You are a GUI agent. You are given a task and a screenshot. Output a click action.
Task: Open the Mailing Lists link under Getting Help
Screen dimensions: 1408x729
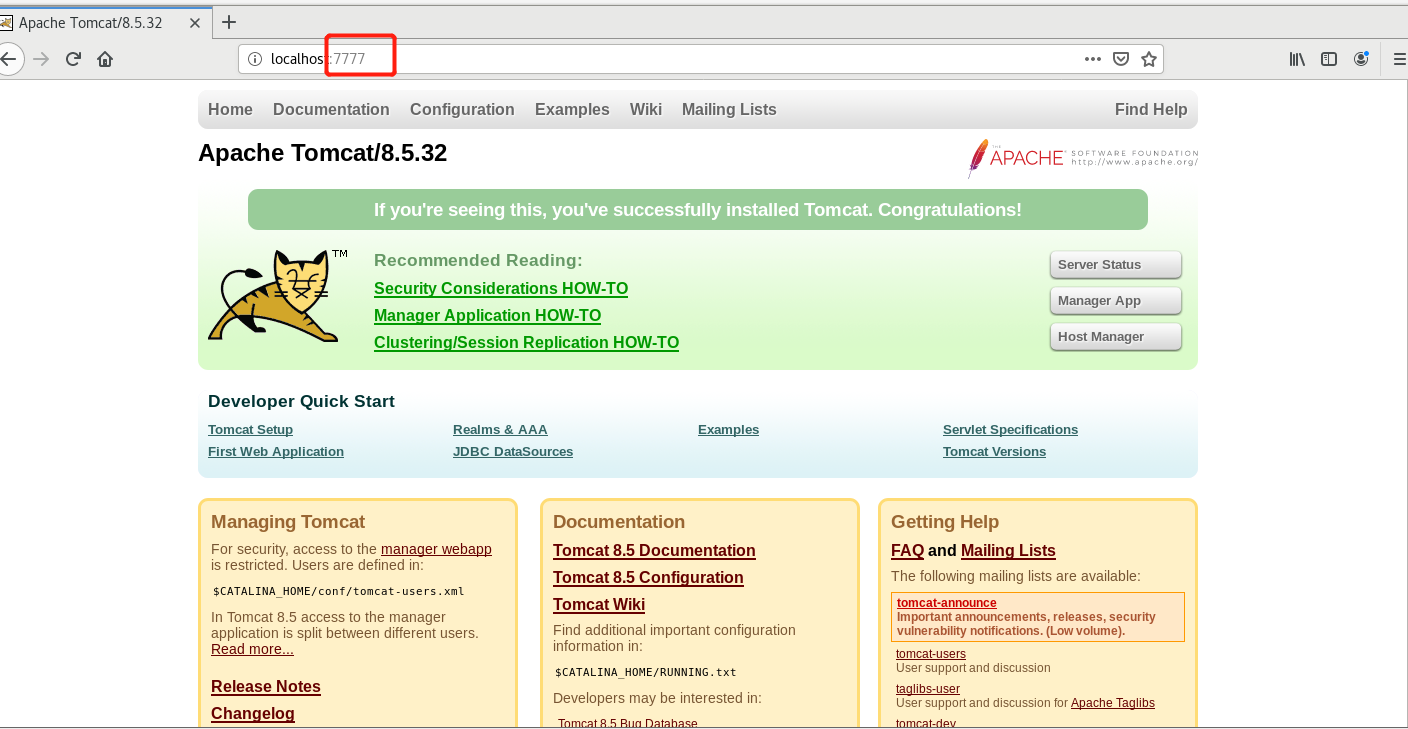pos(1008,551)
